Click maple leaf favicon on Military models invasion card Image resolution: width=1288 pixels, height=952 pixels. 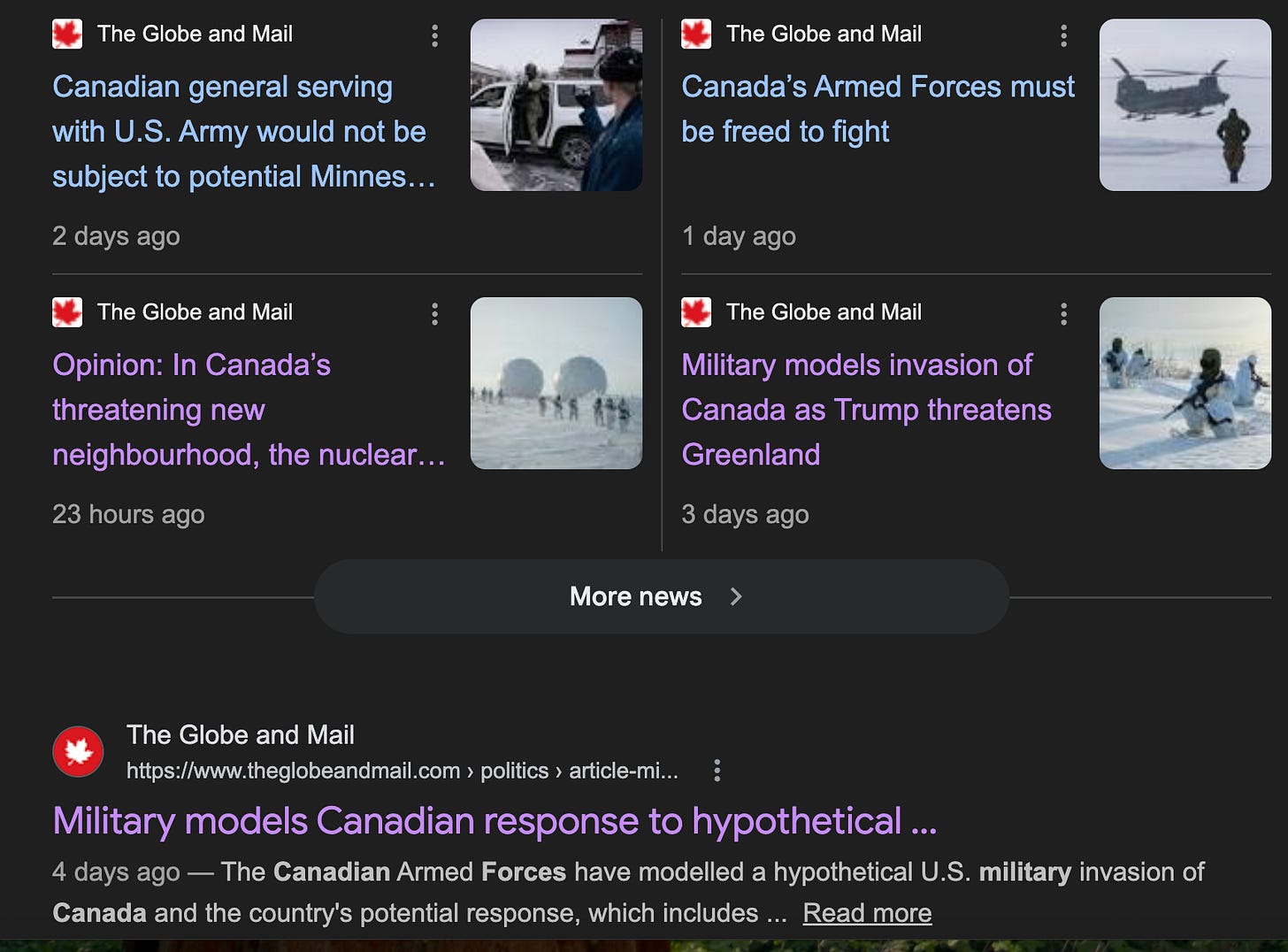[x=696, y=312]
